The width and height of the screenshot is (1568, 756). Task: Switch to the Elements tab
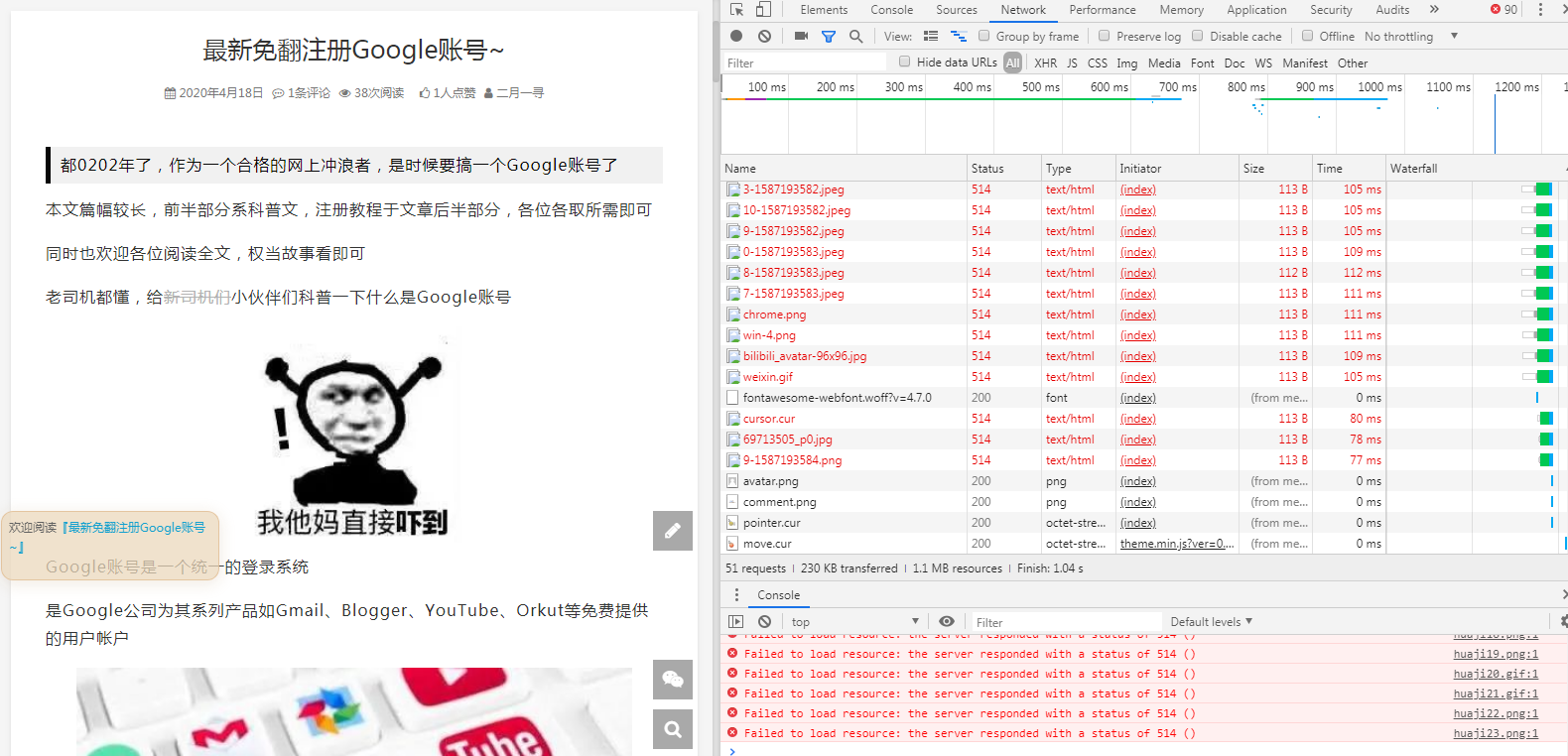pyautogui.click(x=824, y=10)
